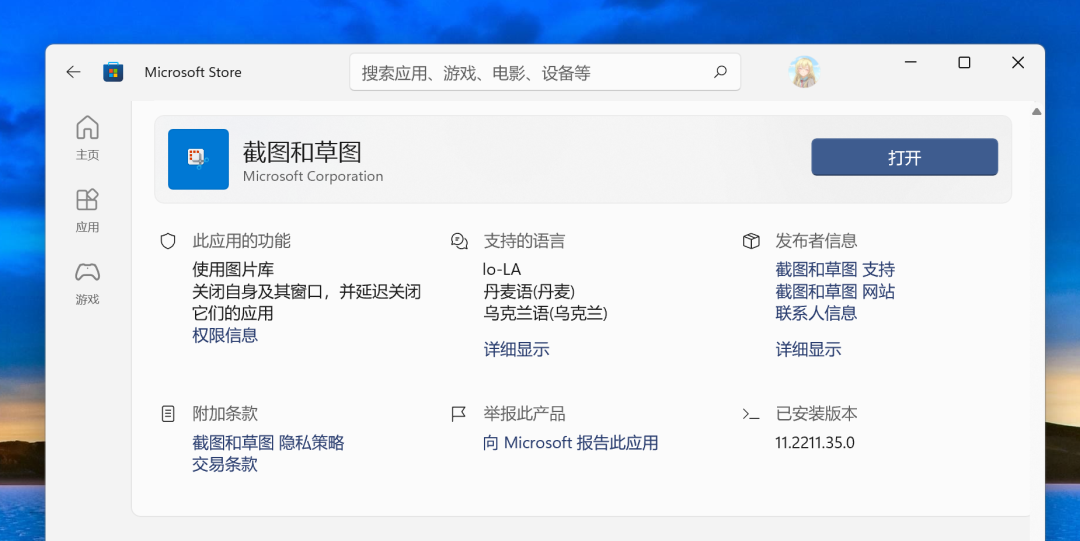Click the 此应用的功能 heading

coord(242,241)
